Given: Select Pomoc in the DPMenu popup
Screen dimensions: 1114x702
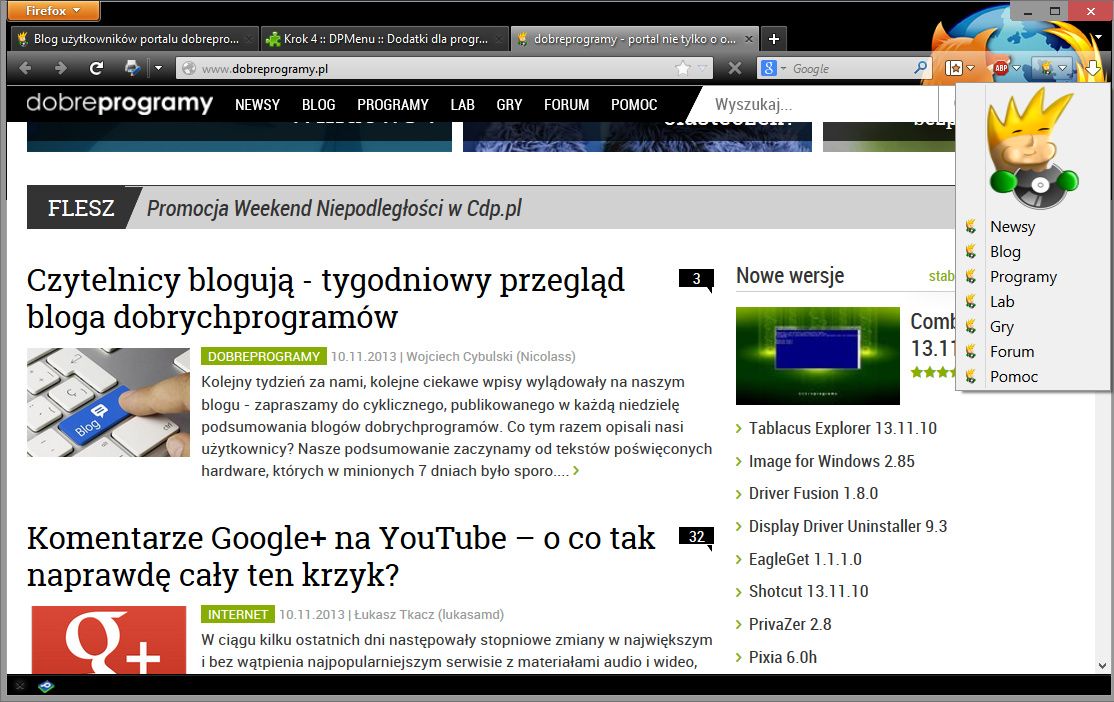Looking at the screenshot, I should click(1033, 377).
